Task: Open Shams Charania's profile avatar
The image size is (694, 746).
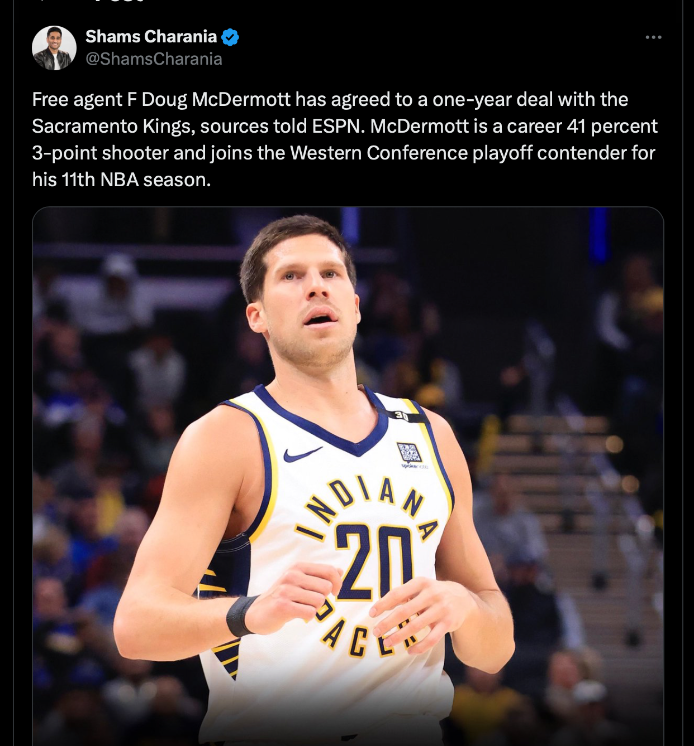Action: (x=54, y=48)
